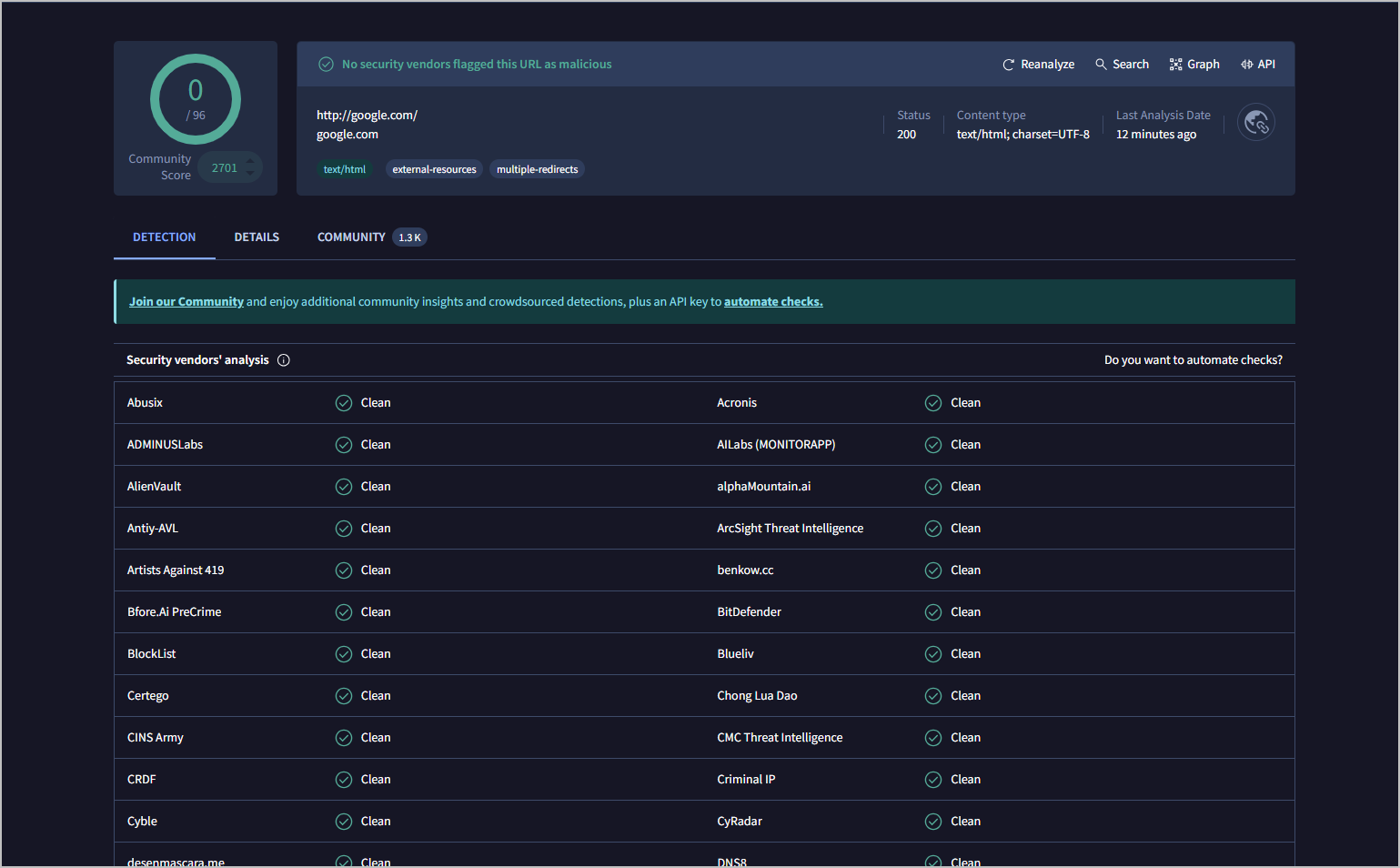Switch to the DETAILS tab
Viewport: 1400px width, 868px height.
pos(257,237)
